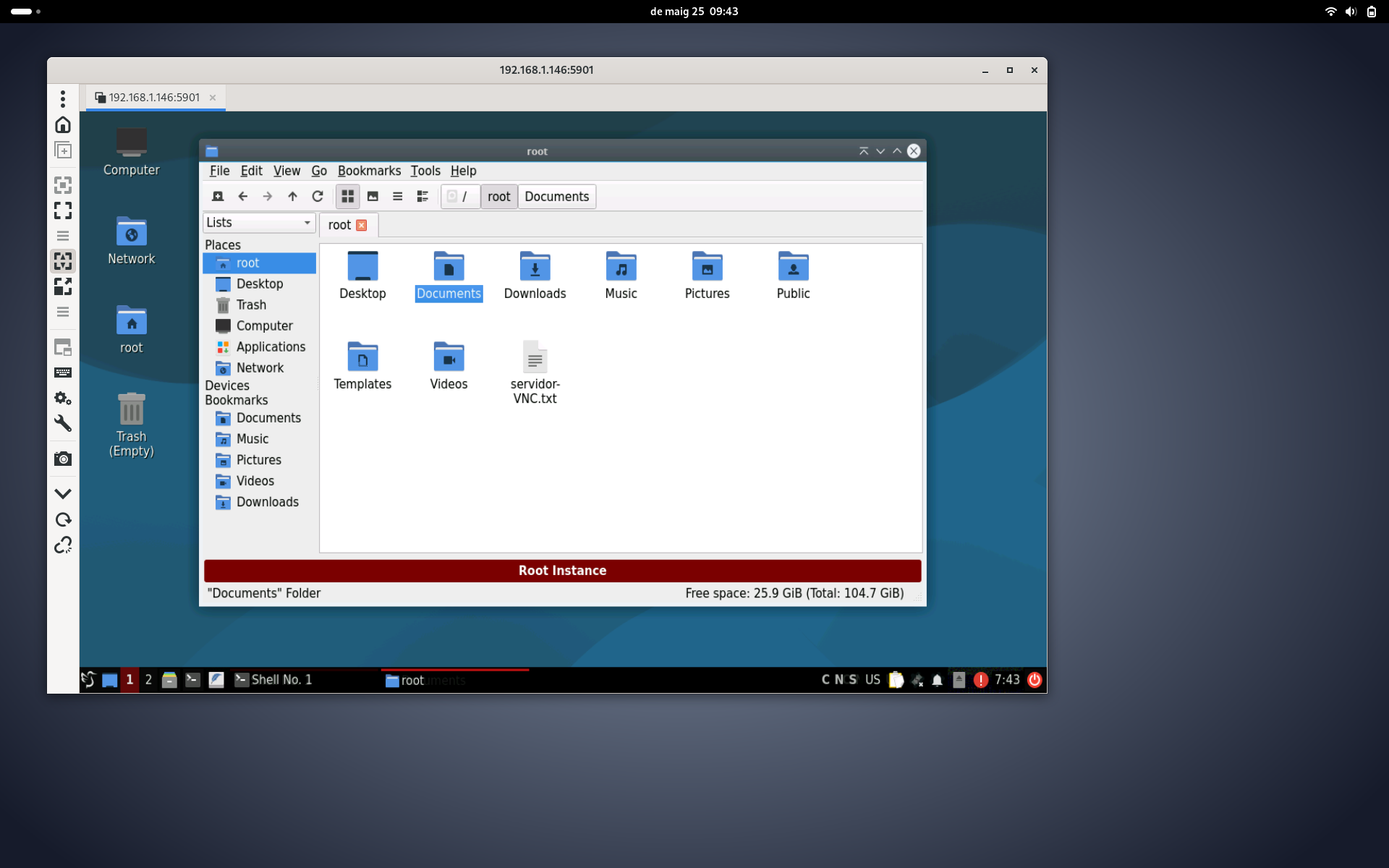
Task: Open 'Downloads' bookmark in sidebar
Action: (x=259, y=501)
